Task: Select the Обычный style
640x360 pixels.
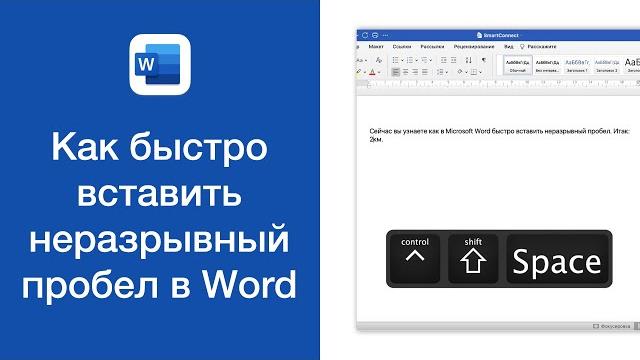Action: click(x=518, y=65)
